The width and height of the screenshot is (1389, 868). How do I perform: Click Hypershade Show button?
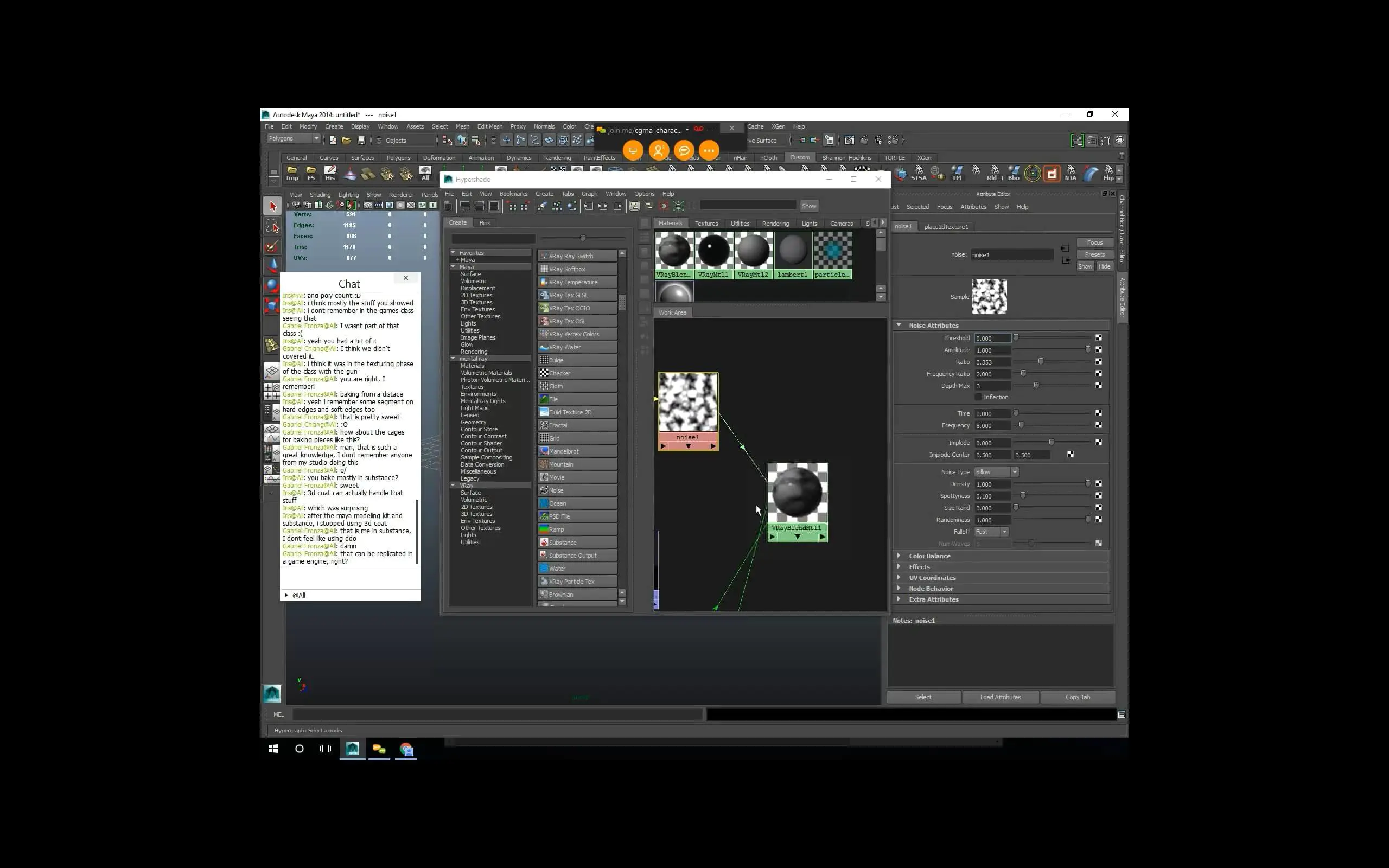[809, 206]
